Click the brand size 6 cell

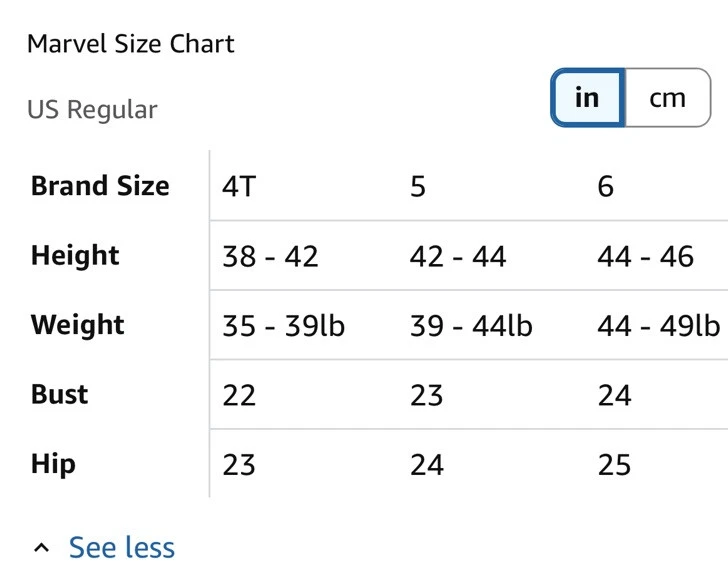(x=605, y=187)
